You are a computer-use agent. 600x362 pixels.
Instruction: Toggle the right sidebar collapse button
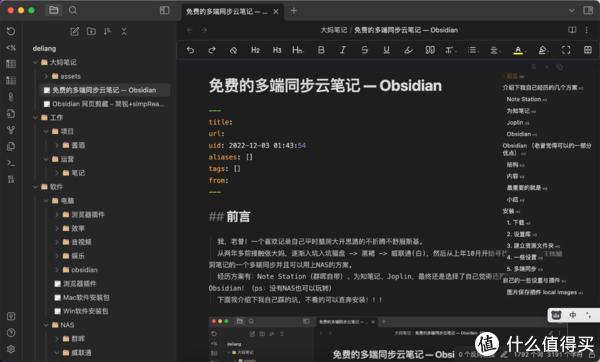(588, 10)
